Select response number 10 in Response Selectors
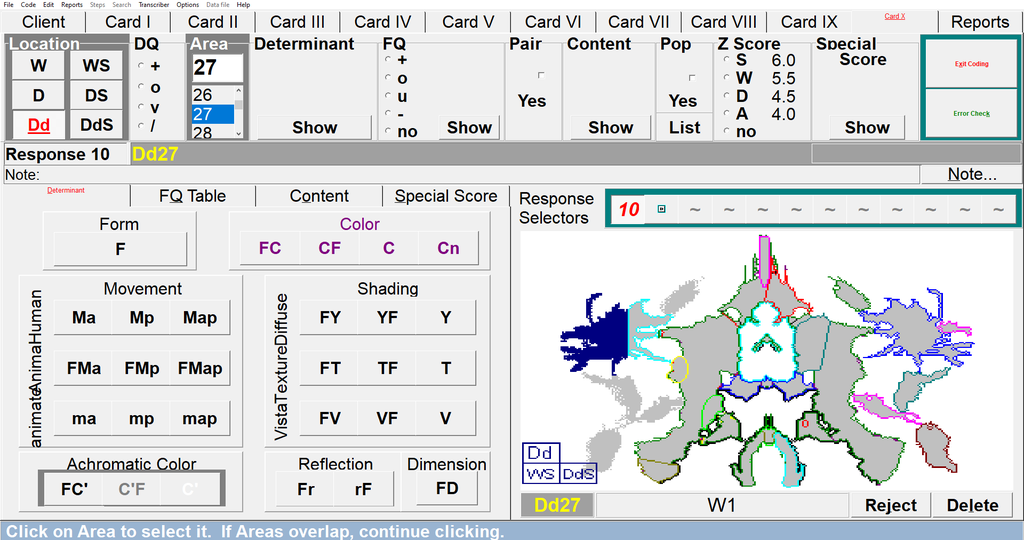The width and height of the screenshot is (1024, 540). click(628, 209)
